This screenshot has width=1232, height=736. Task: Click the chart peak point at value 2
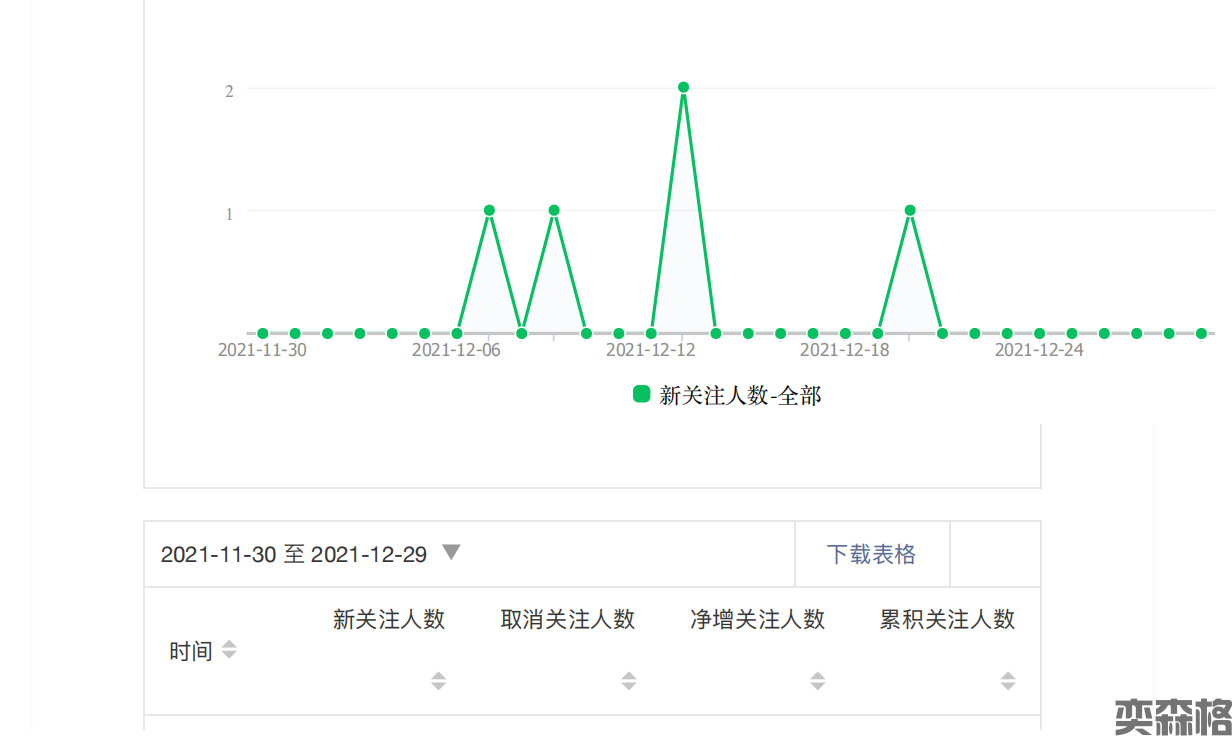click(684, 88)
